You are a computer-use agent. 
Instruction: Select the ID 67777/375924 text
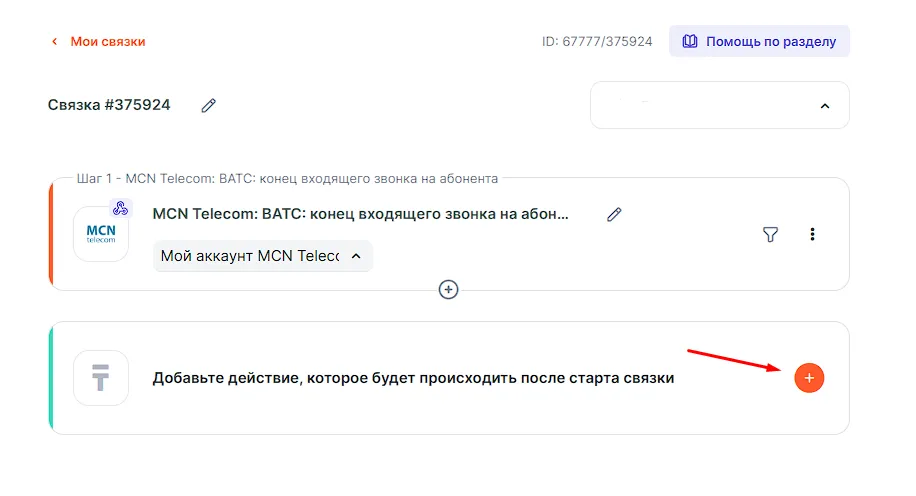[x=596, y=42]
